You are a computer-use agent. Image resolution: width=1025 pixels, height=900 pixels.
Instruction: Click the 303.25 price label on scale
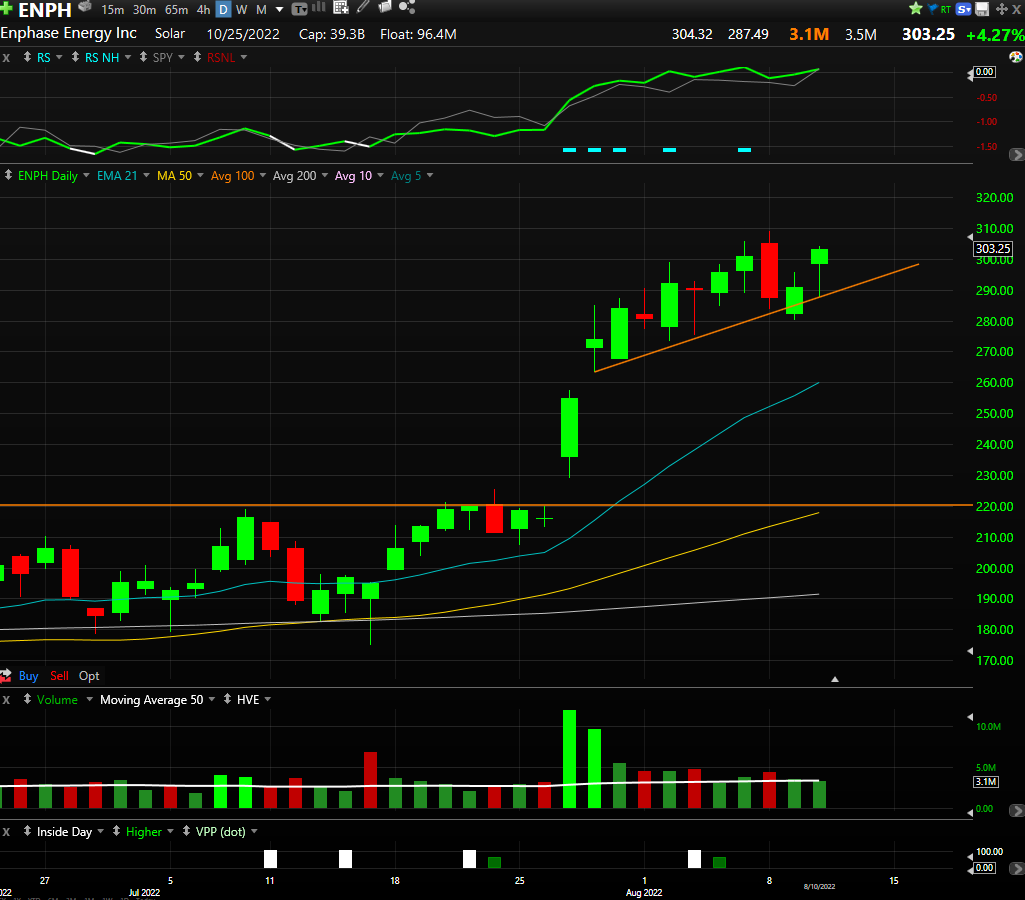point(993,248)
